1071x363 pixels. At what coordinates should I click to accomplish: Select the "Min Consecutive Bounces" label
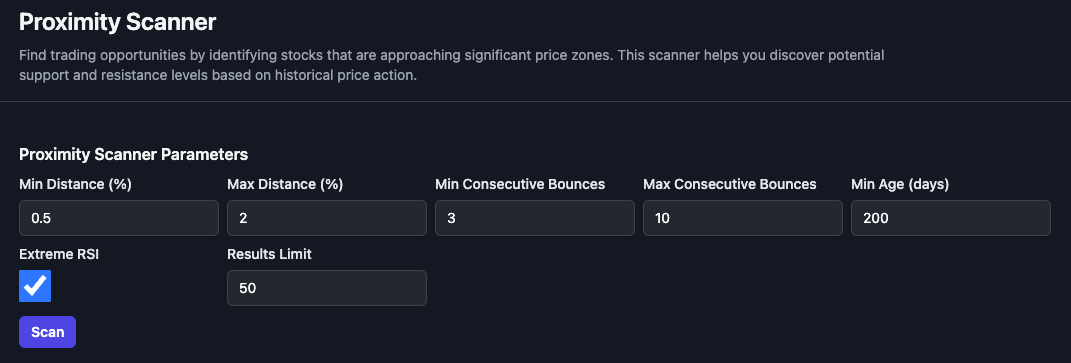pyautogui.click(x=520, y=184)
